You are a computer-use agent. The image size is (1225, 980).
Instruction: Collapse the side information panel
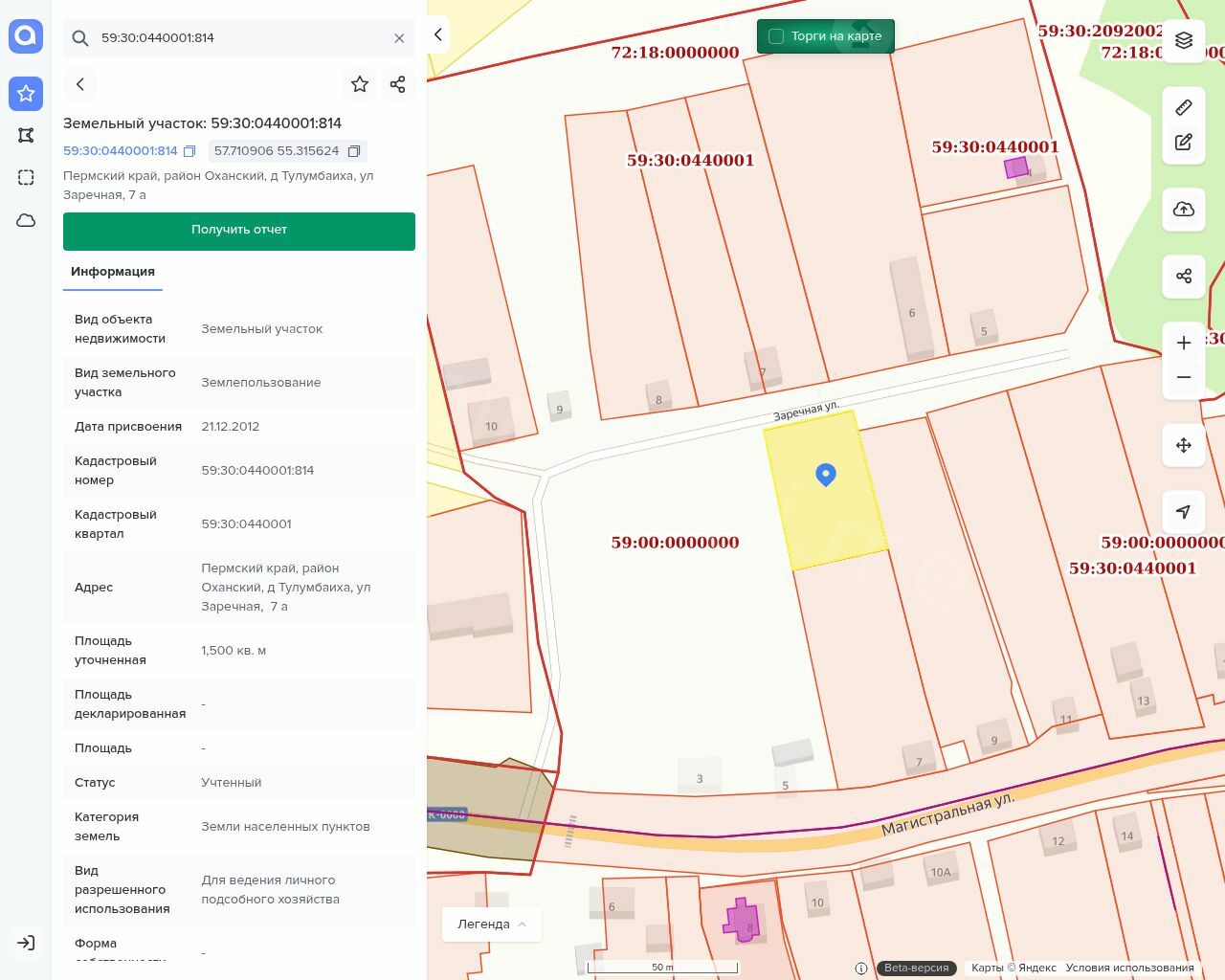click(437, 34)
